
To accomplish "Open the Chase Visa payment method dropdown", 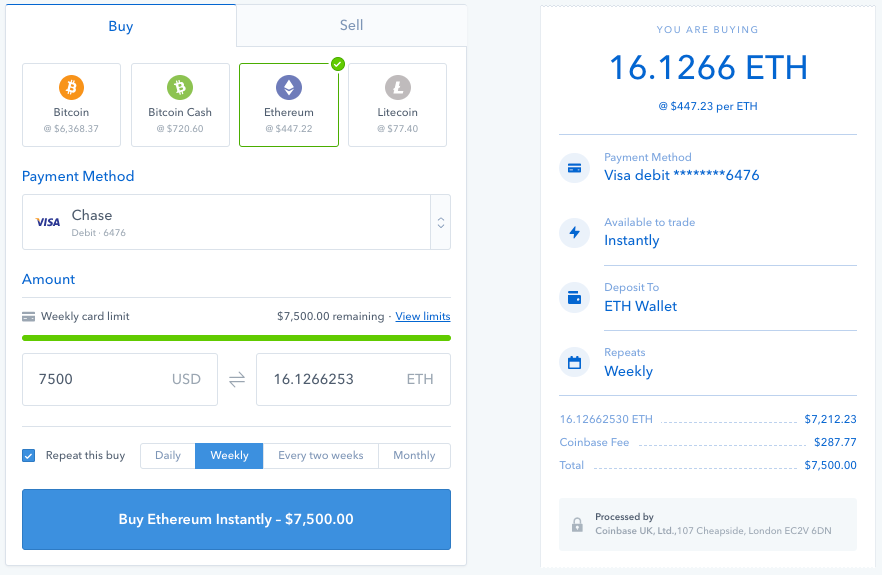I will [x=236, y=222].
